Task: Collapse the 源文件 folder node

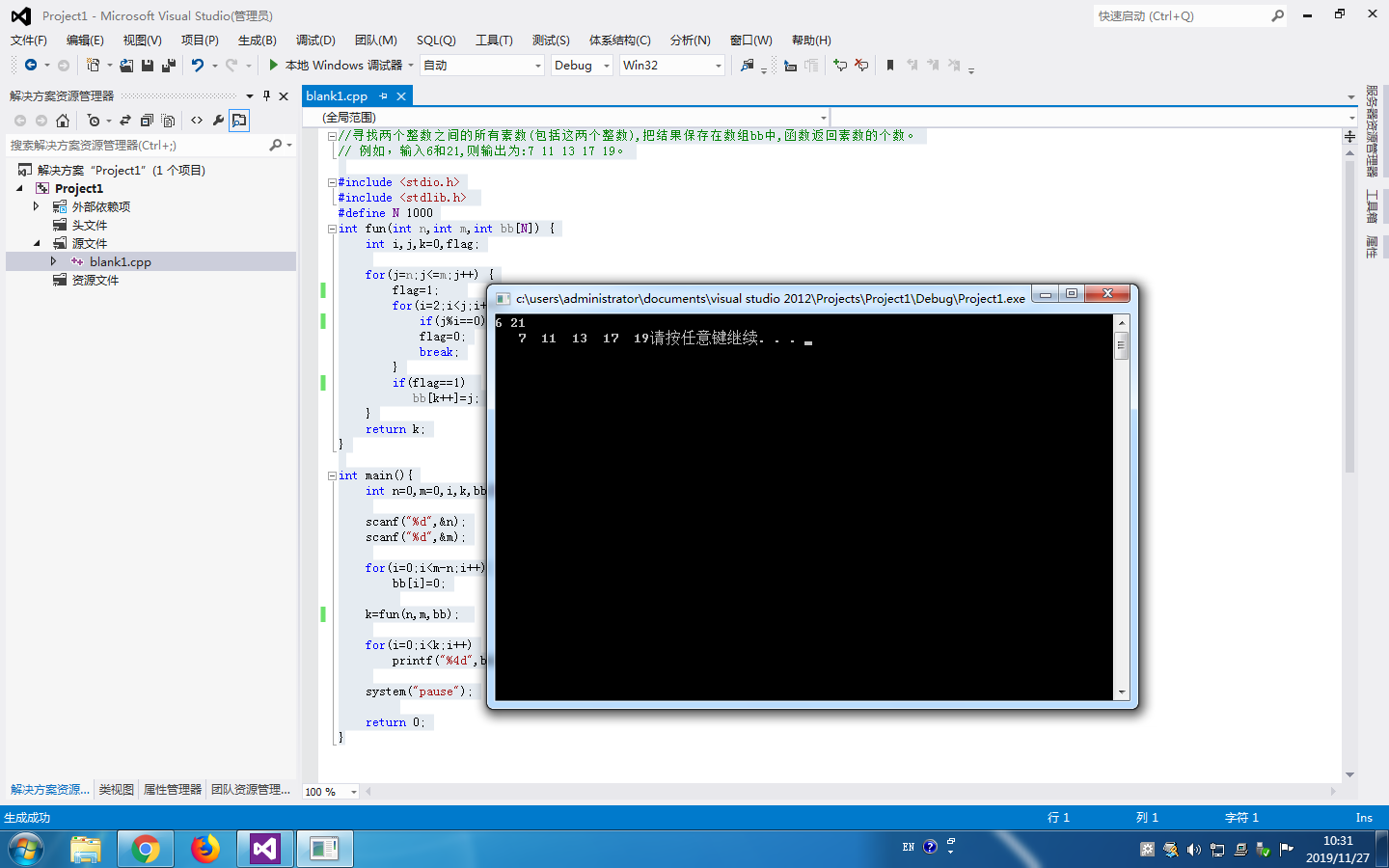Action: point(37,243)
